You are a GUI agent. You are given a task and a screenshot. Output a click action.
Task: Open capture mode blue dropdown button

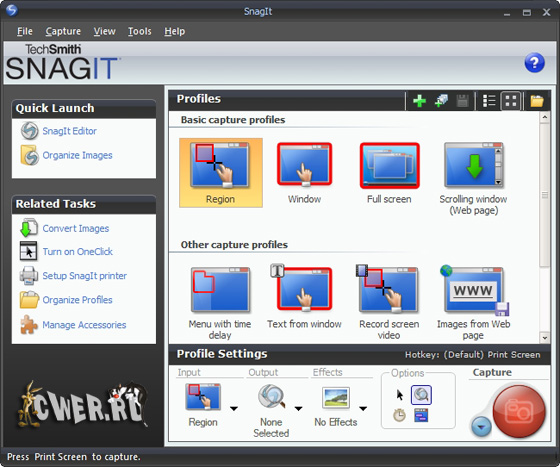point(481,427)
